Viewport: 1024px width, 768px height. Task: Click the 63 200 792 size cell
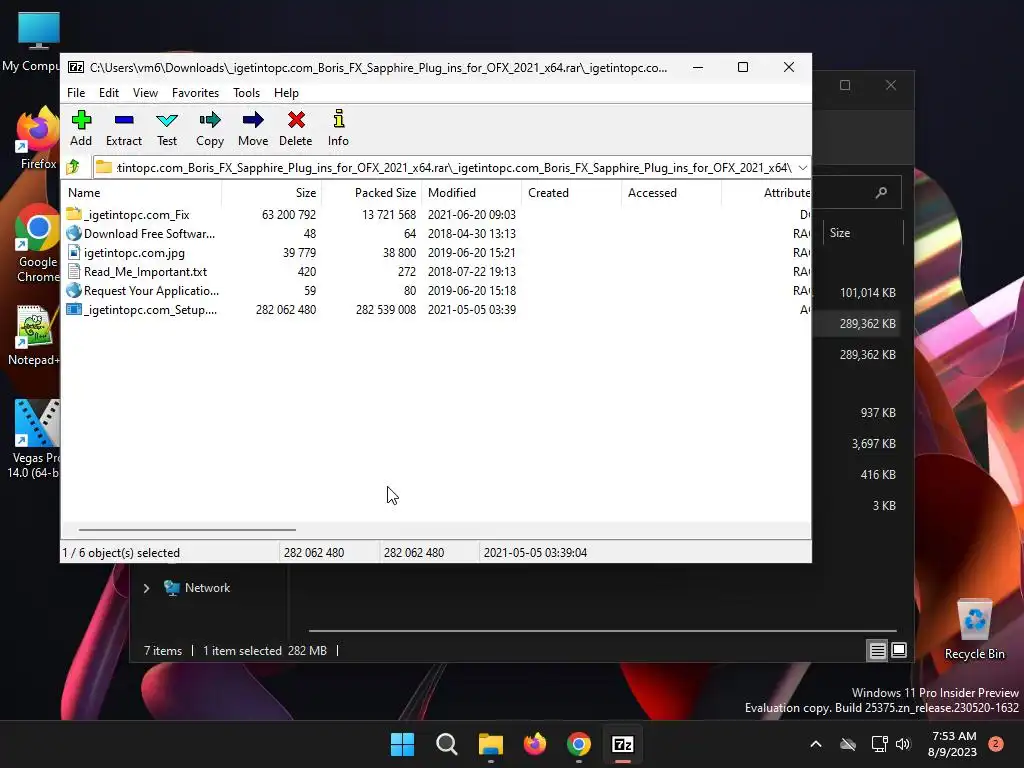pyautogui.click(x=289, y=214)
